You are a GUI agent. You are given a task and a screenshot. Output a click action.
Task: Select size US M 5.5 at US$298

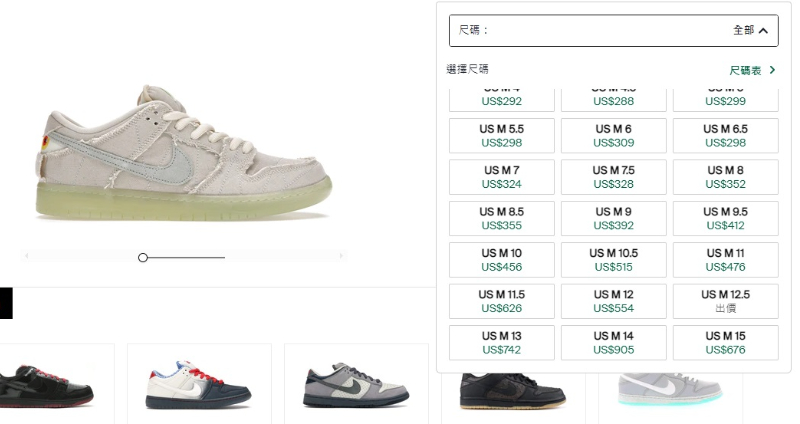[x=502, y=136]
